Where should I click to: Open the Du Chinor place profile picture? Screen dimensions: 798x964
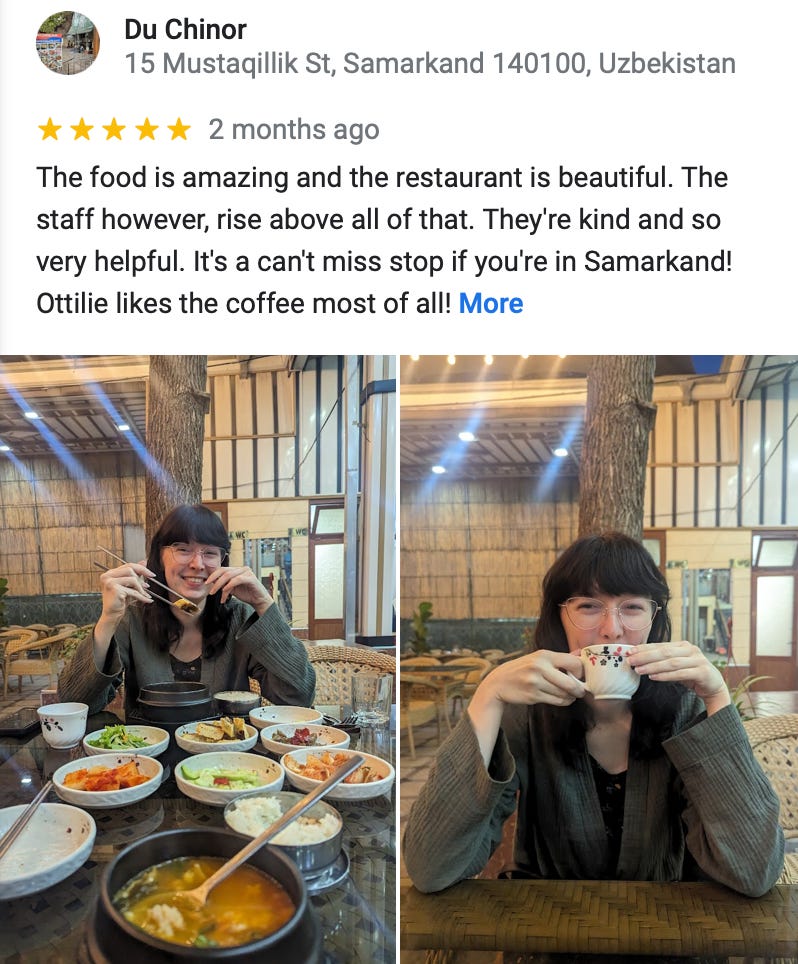(68, 43)
